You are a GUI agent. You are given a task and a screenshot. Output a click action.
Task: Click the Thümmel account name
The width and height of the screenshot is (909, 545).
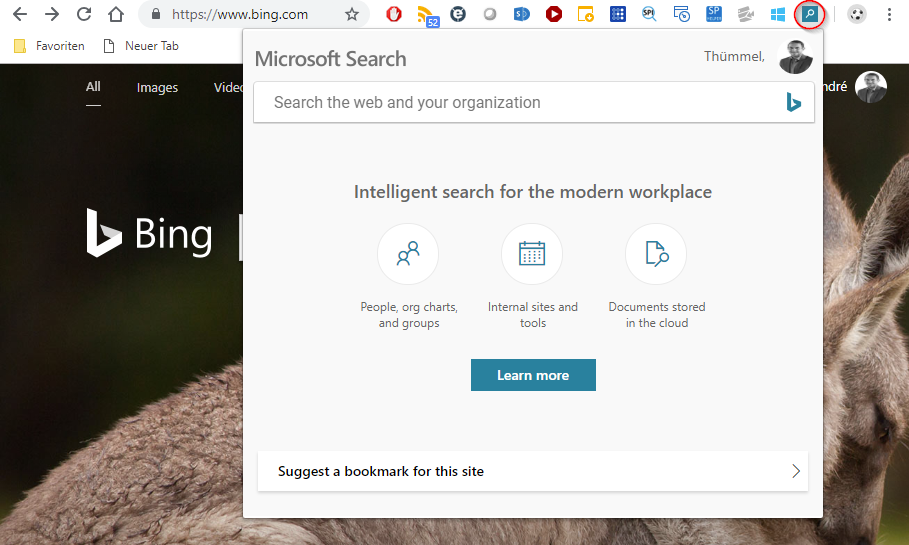[734, 56]
